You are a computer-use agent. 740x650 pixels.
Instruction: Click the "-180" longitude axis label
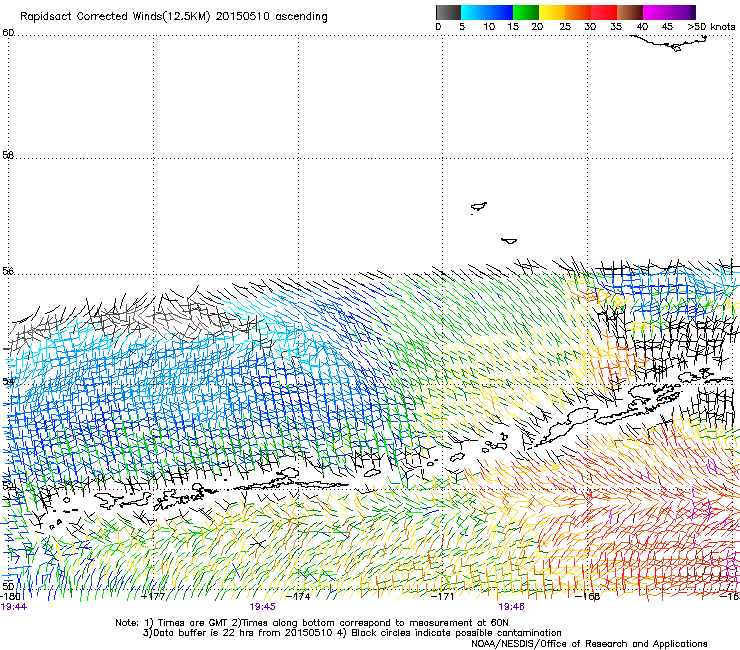click(10, 596)
